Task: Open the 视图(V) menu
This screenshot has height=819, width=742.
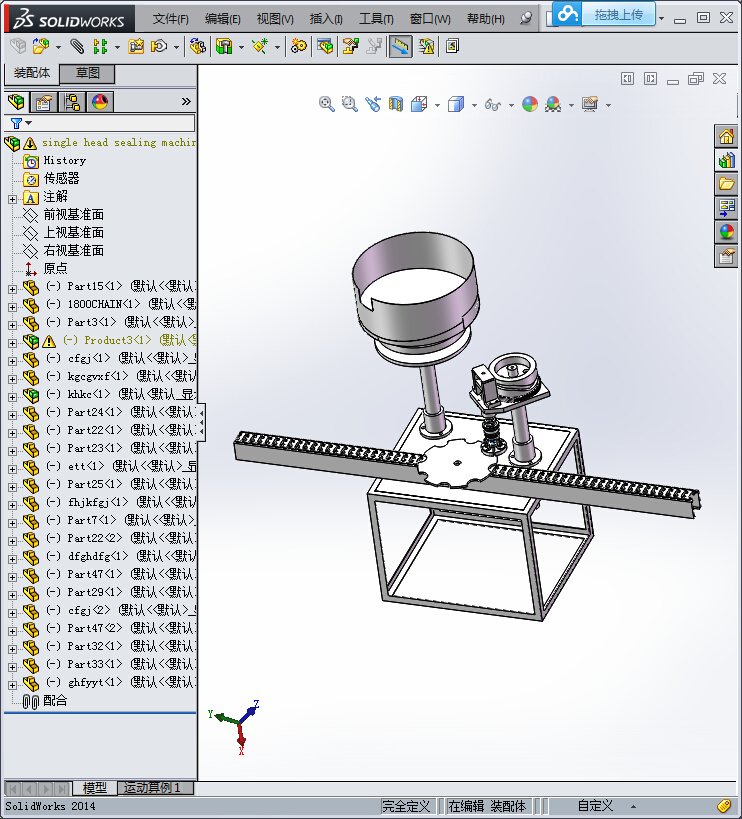Action: 275,19
